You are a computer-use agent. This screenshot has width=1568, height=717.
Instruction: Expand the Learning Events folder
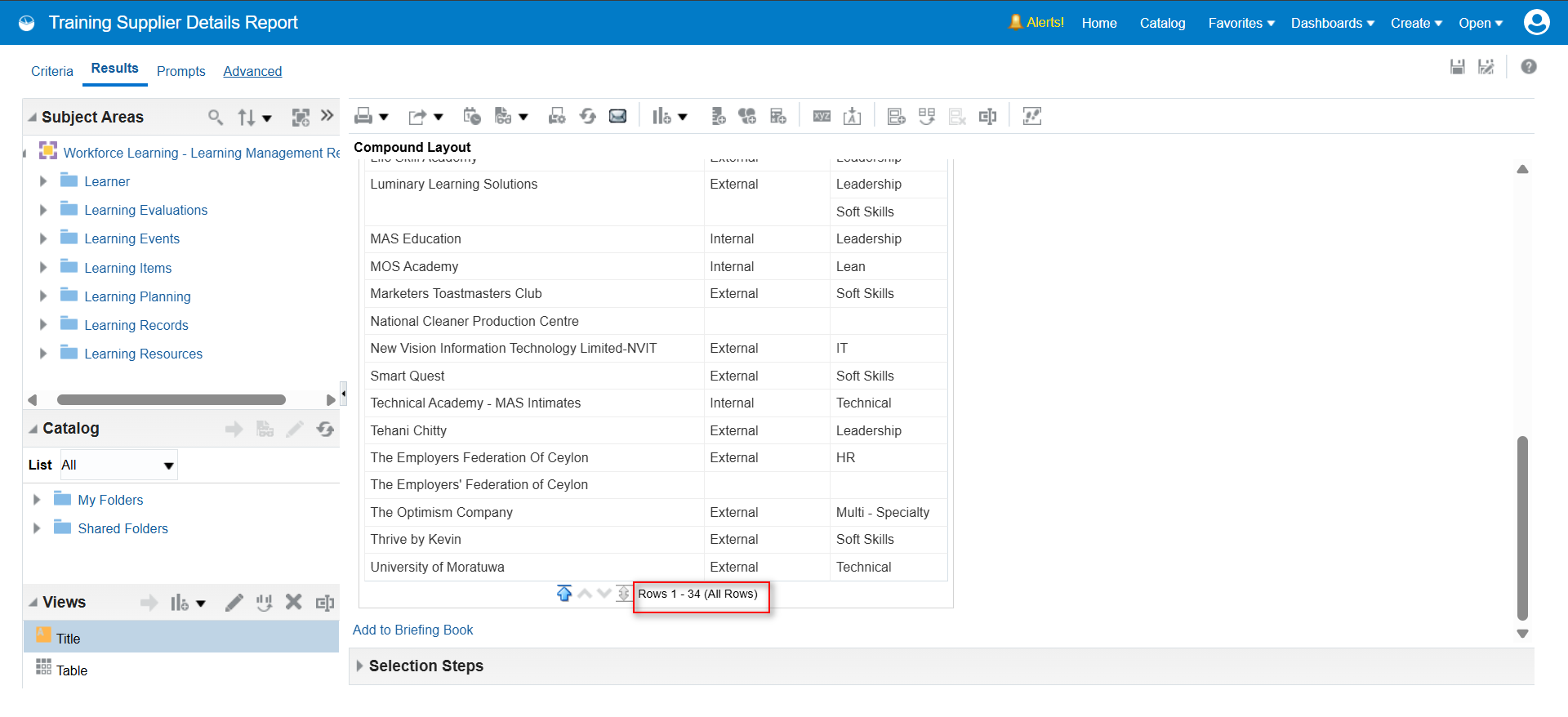43,238
